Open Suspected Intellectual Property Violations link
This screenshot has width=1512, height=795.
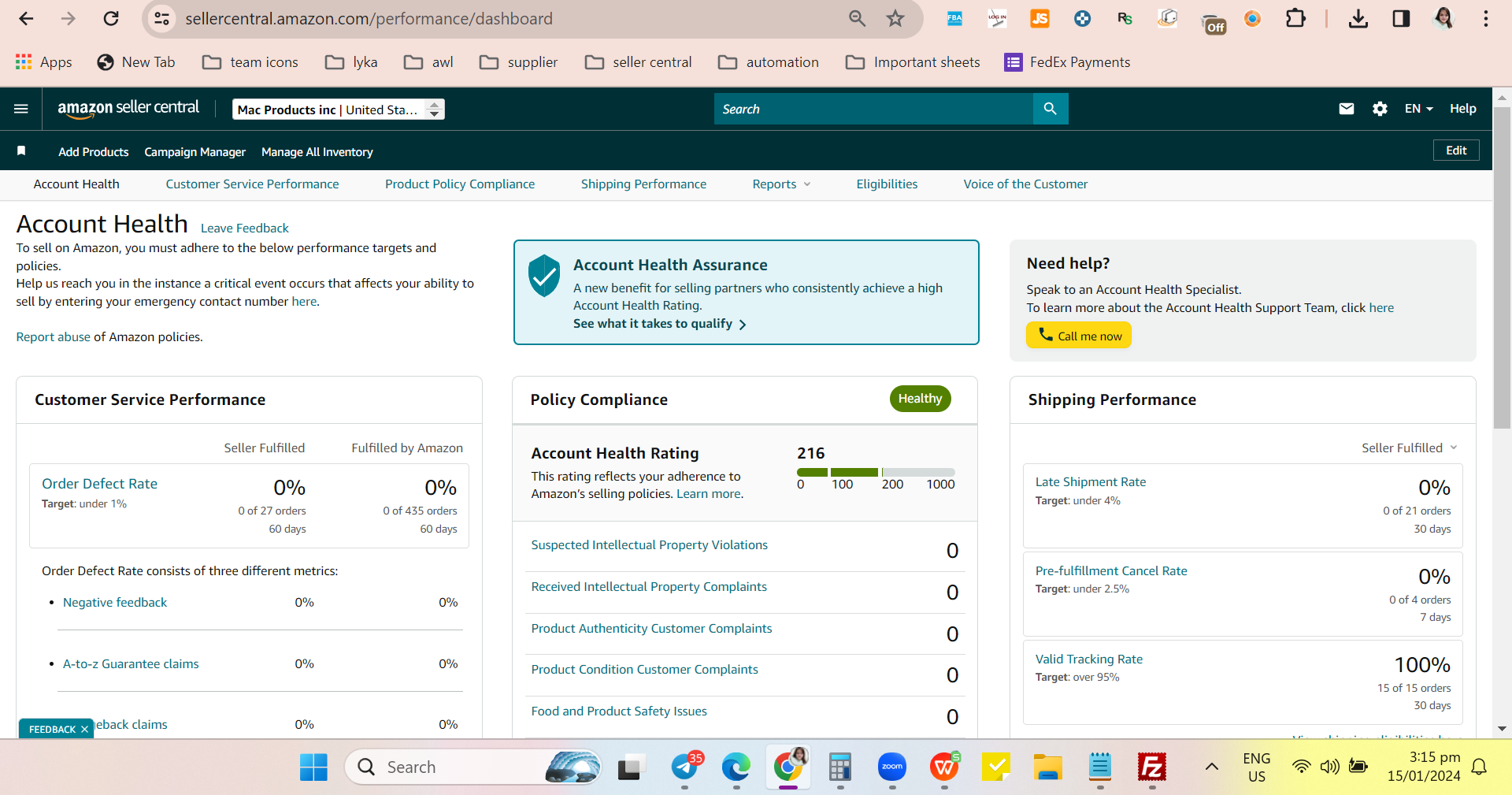(649, 545)
